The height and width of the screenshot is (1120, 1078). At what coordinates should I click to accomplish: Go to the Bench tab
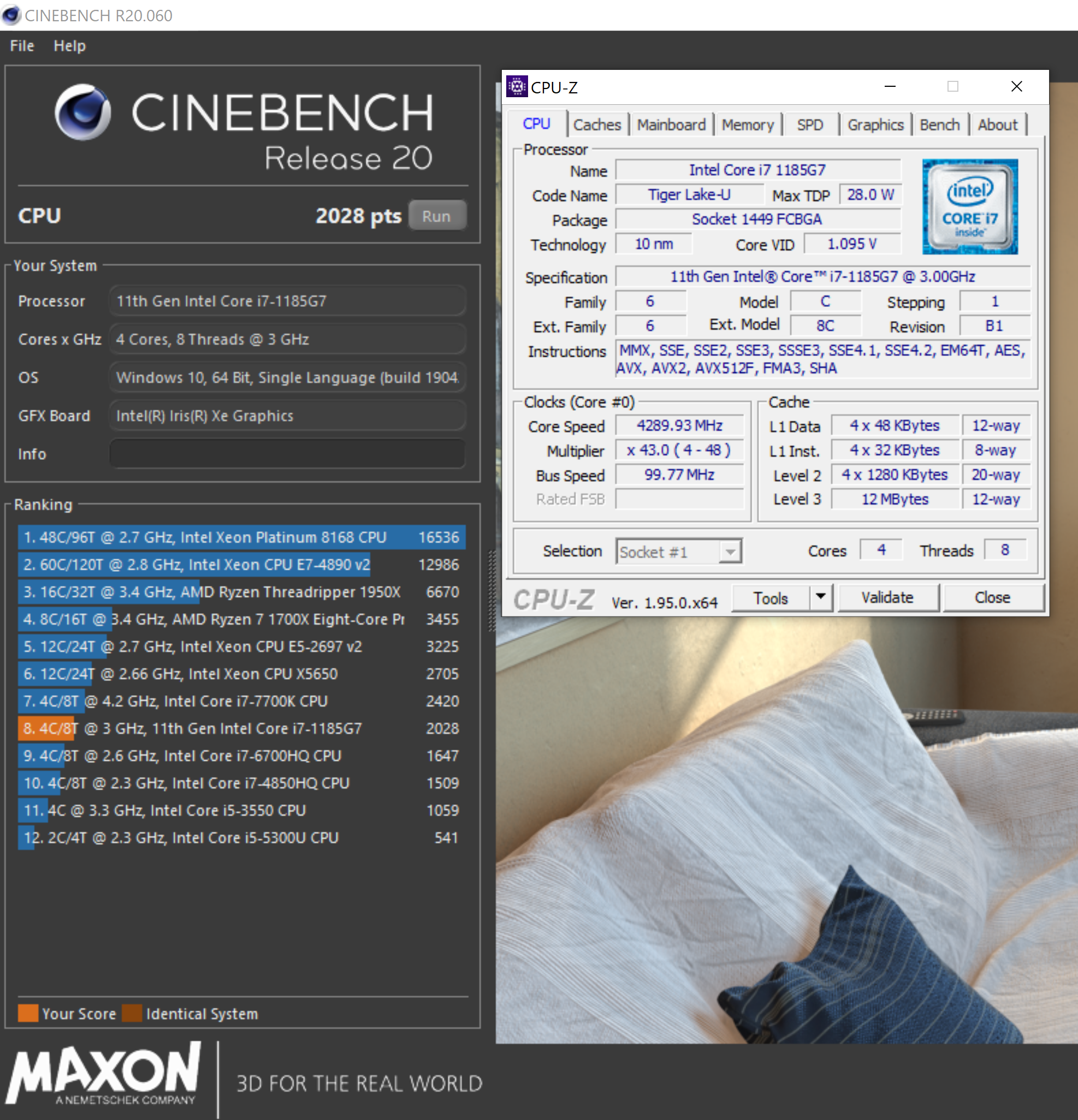click(939, 125)
